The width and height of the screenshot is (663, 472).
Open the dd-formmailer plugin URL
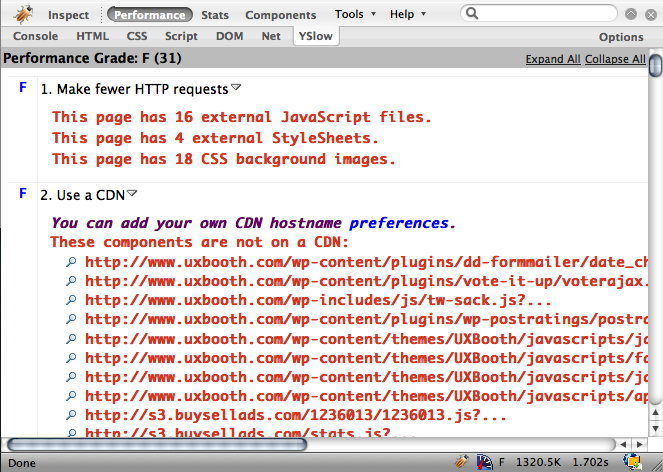coord(366,262)
